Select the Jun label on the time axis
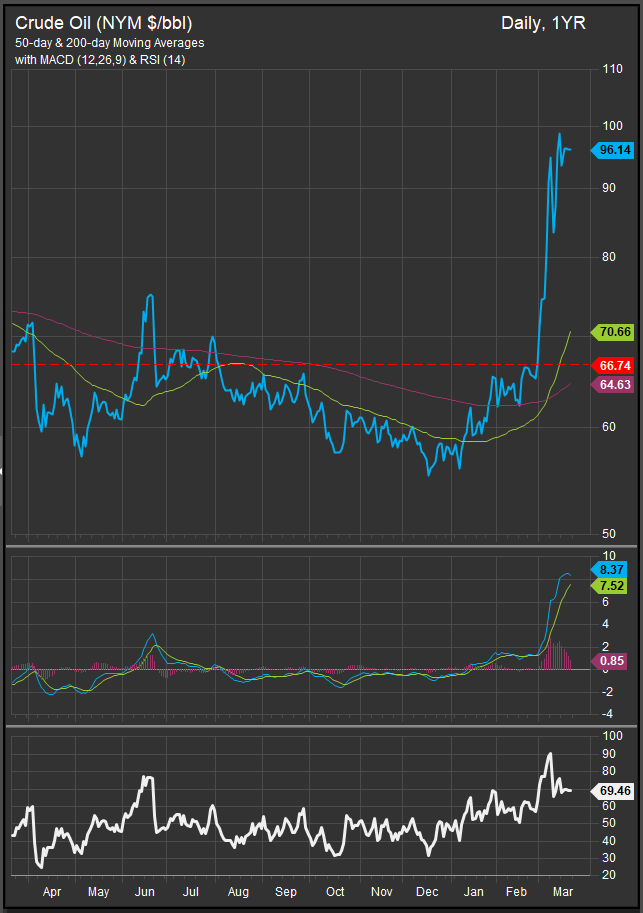 pos(145,891)
